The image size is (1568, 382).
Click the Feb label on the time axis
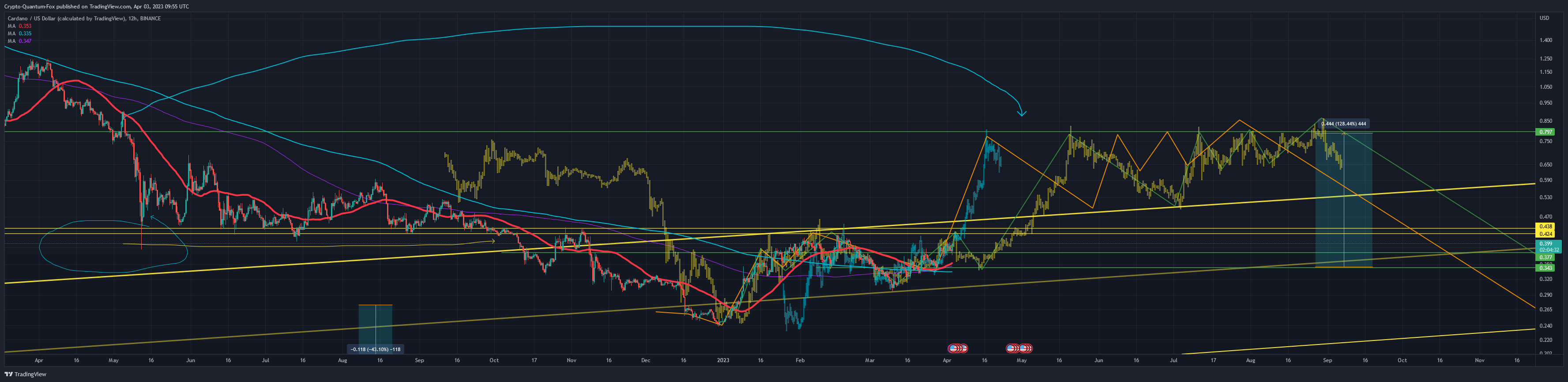point(800,361)
